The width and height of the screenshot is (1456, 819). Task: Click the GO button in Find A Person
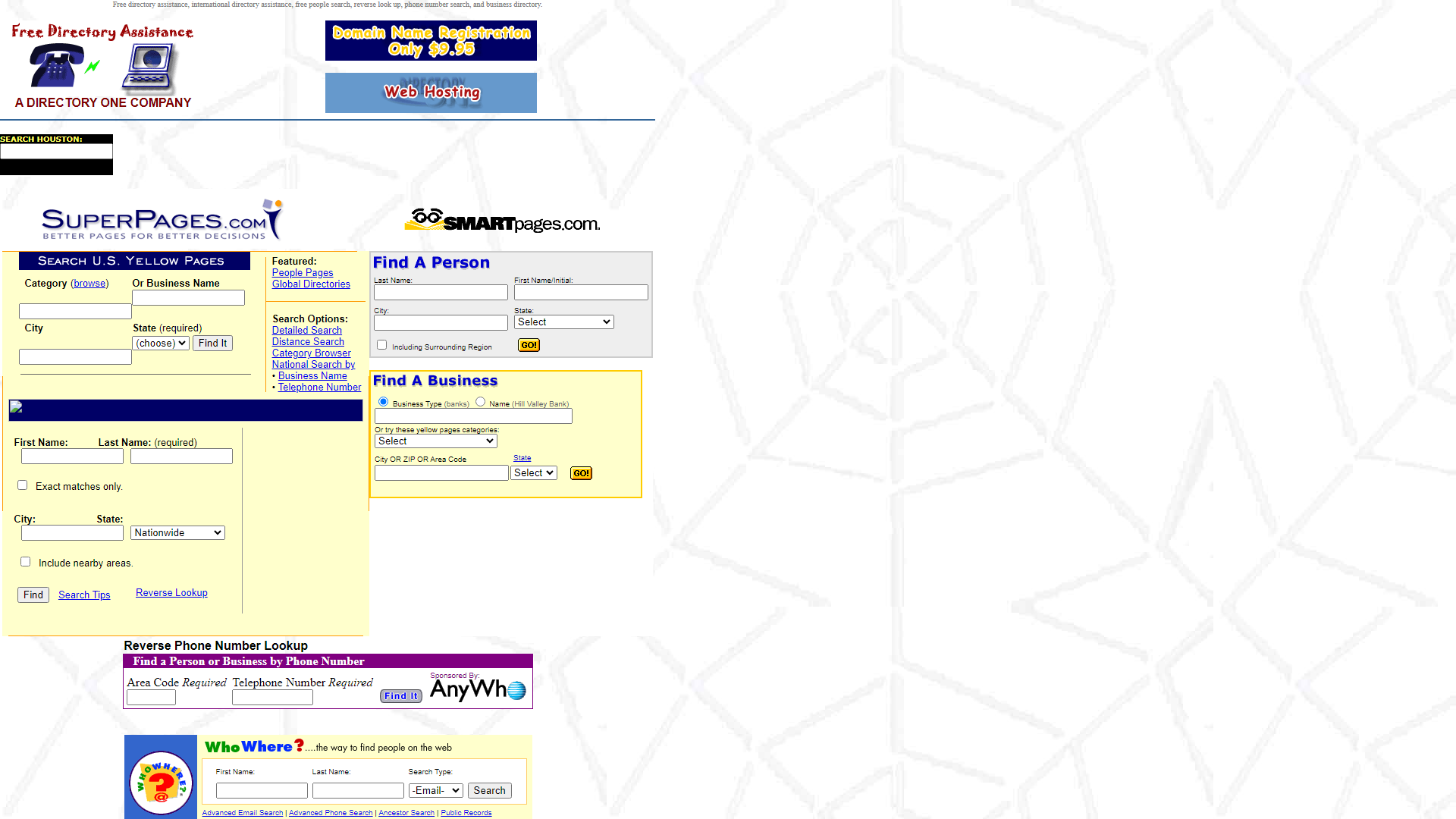pos(528,345)
